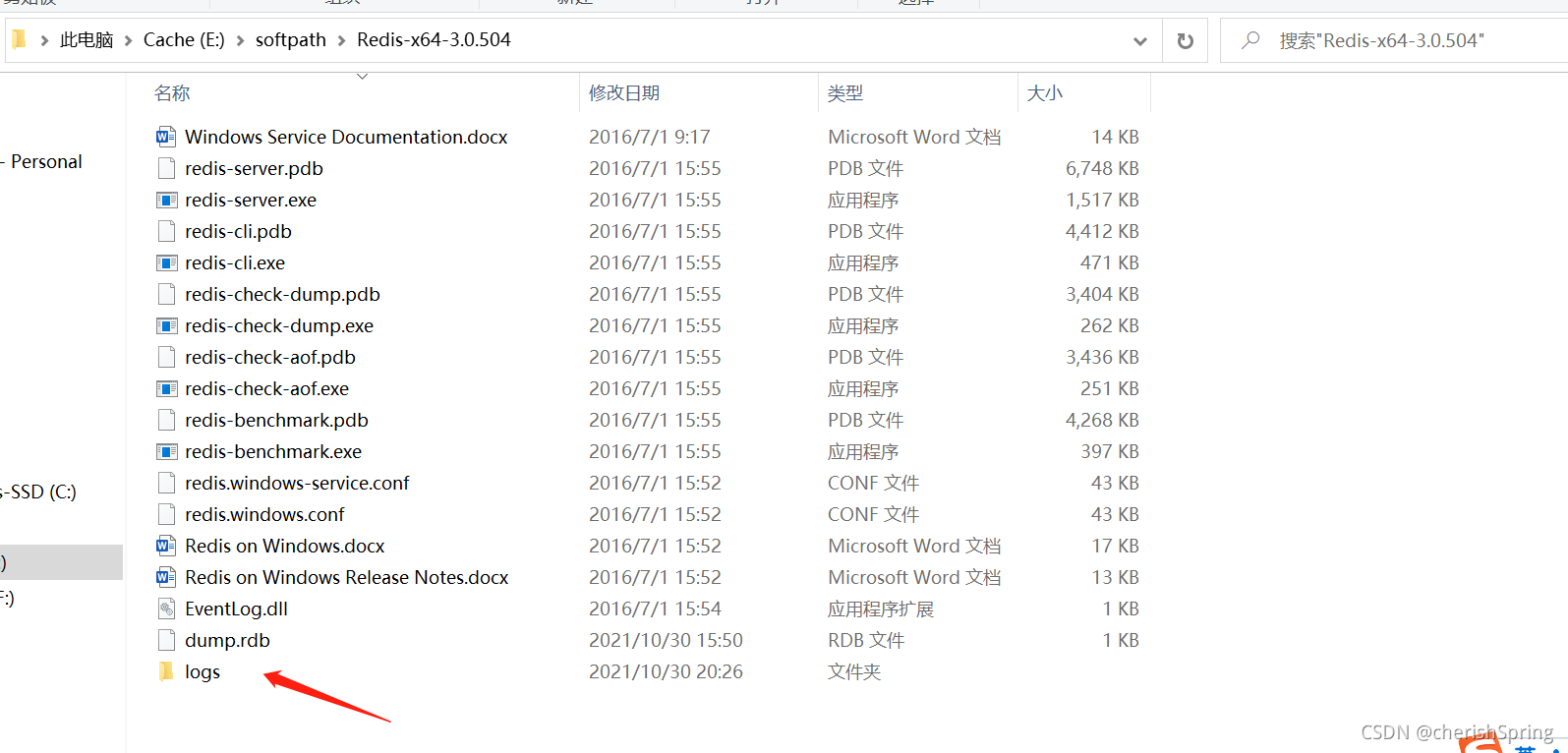
Task: Click the redis-benchmark.pdb file icon
Action: [x=167, y=420]
